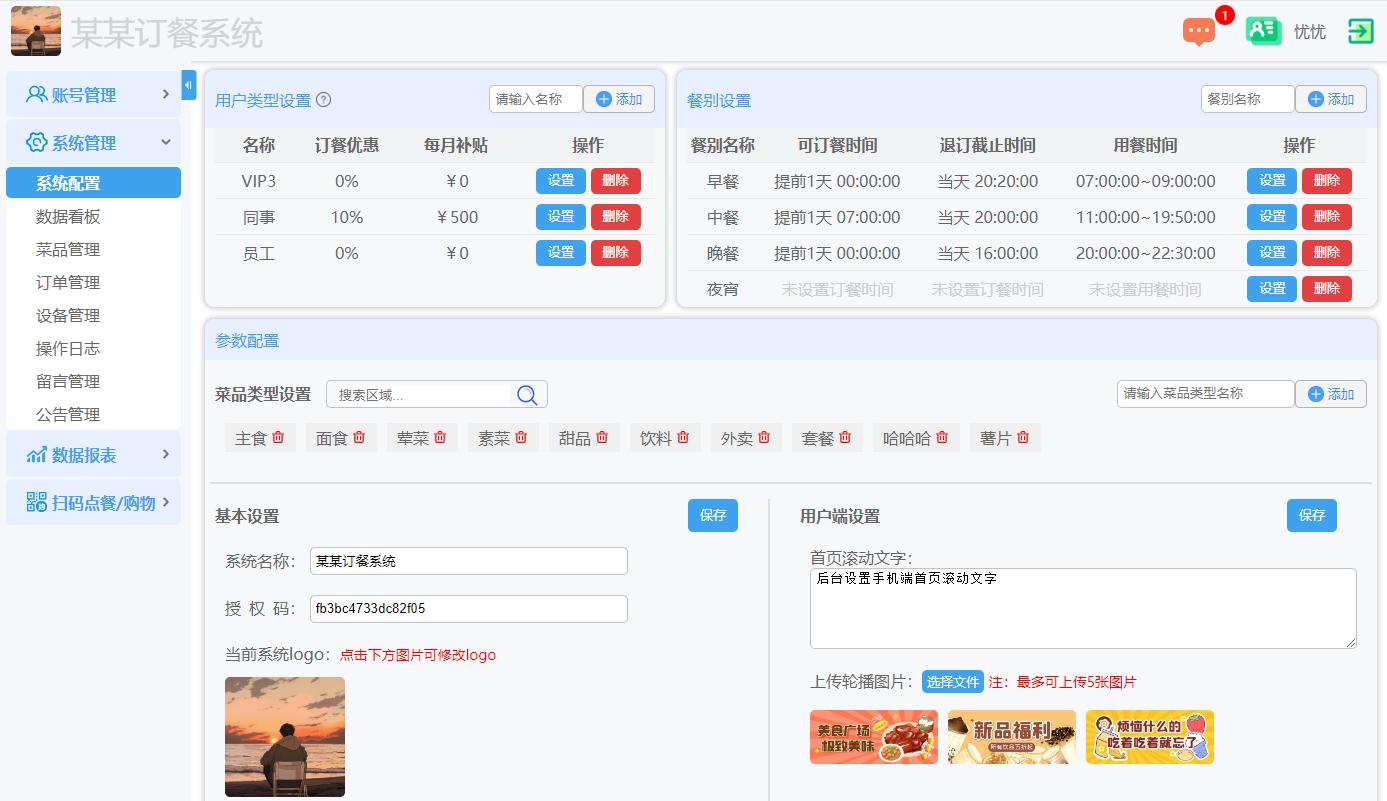Save the basic settings with 保存 button
This screenshot has height=801, width=1387.
tap(712, 516)
